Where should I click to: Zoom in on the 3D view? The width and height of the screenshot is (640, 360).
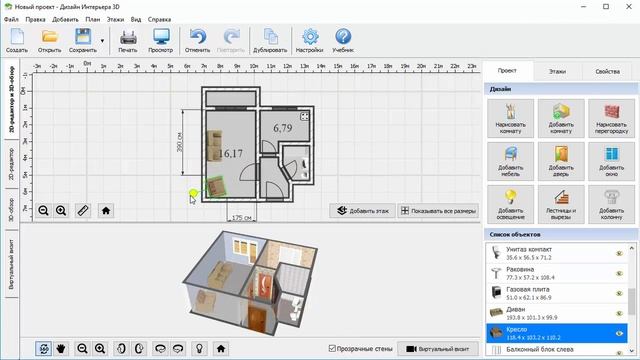click(100, 349)
